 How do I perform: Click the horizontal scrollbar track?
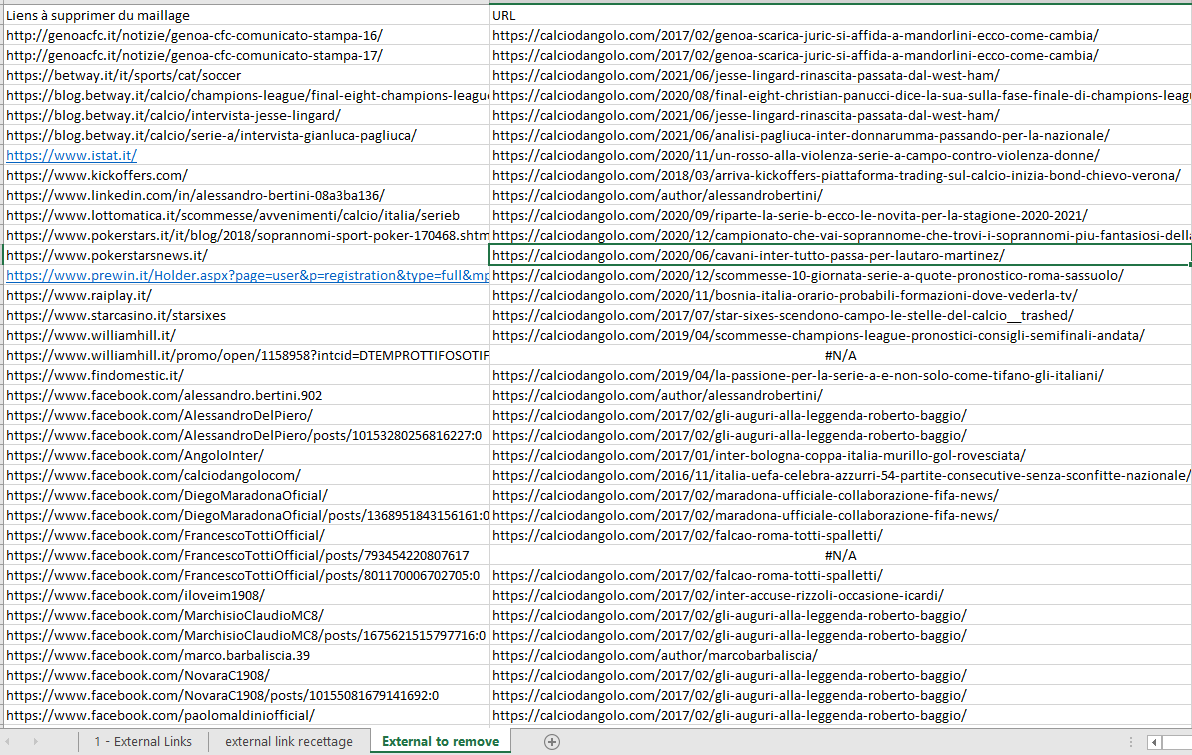pos(1178,742)
